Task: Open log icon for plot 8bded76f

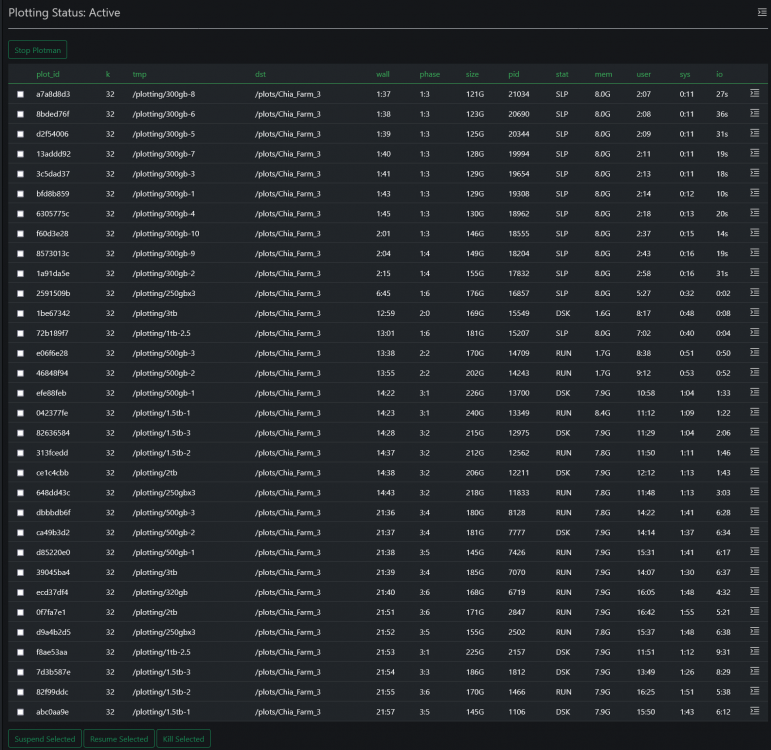Action: point(754,113)
